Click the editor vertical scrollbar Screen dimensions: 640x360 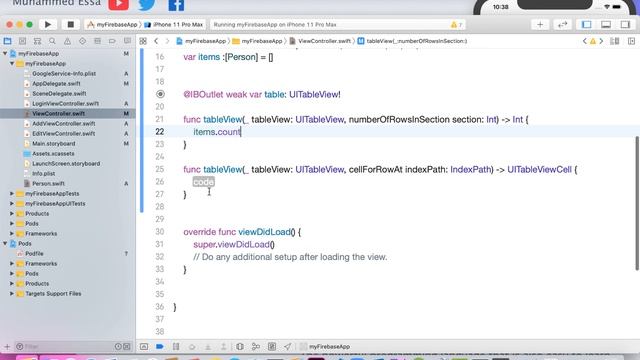click(x=637, y=203)
